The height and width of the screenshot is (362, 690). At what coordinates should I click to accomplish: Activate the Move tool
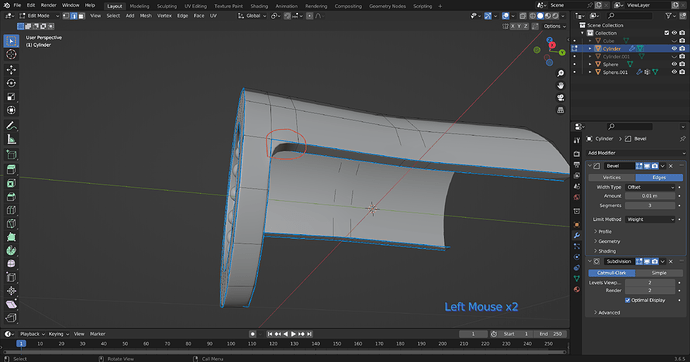pyautogui.click(x=11, y=69)
